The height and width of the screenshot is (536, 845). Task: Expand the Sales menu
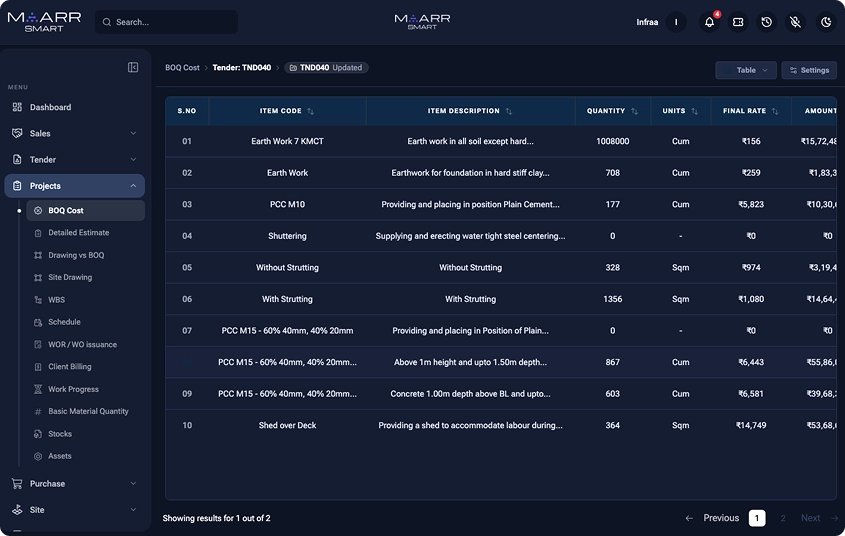point(74,133)
